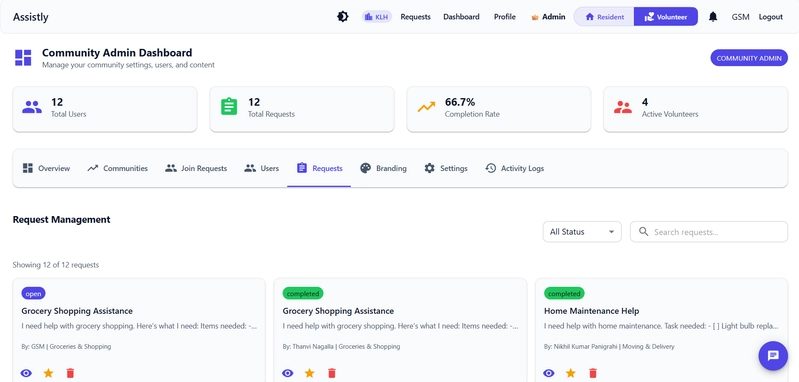Viewport: 799px width, 382px height.
Task: Click the Active Volunteers stat card
Action: 696,109
